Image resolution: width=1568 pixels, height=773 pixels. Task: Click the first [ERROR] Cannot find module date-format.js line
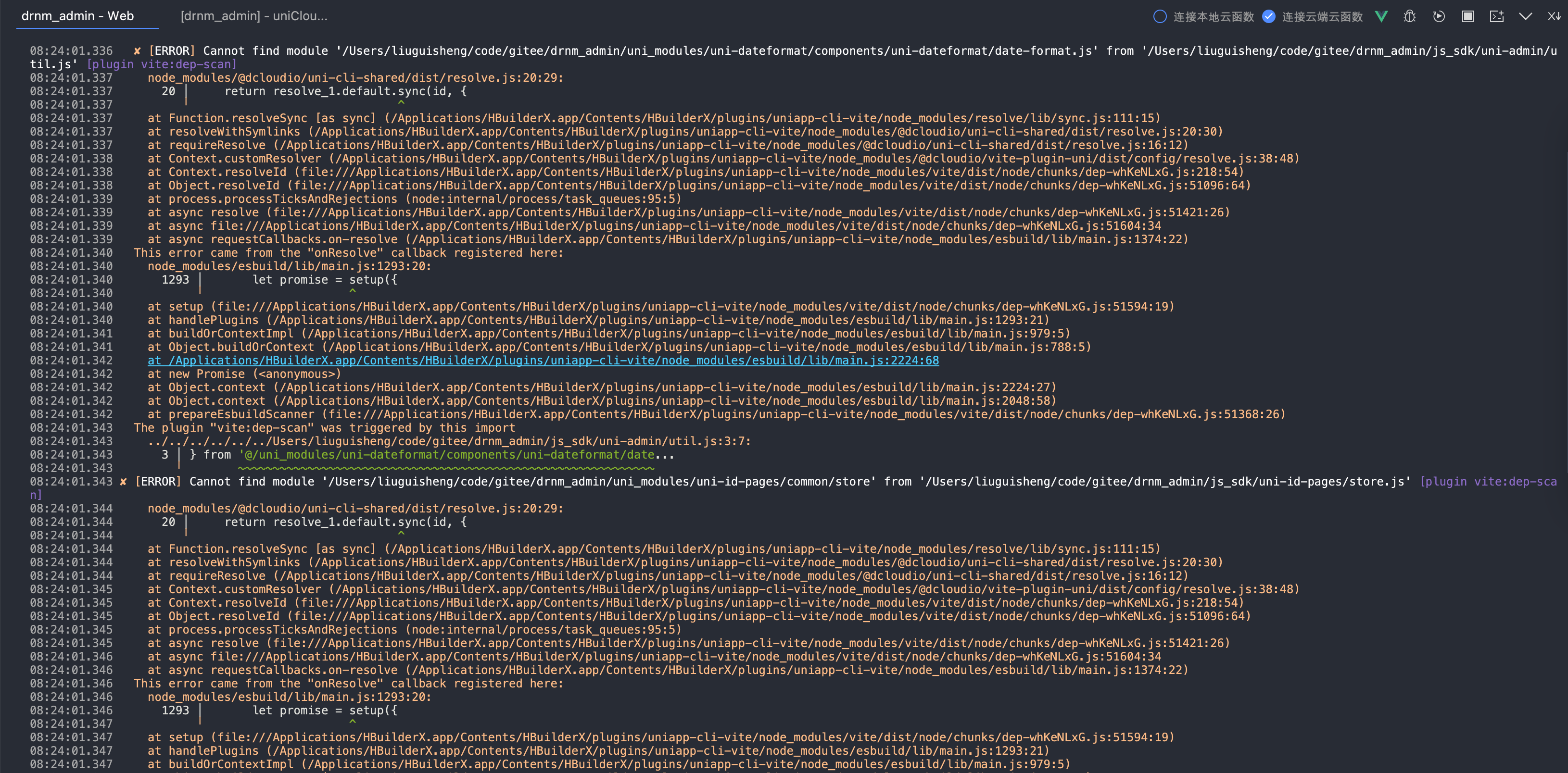[x=793, y=58]
